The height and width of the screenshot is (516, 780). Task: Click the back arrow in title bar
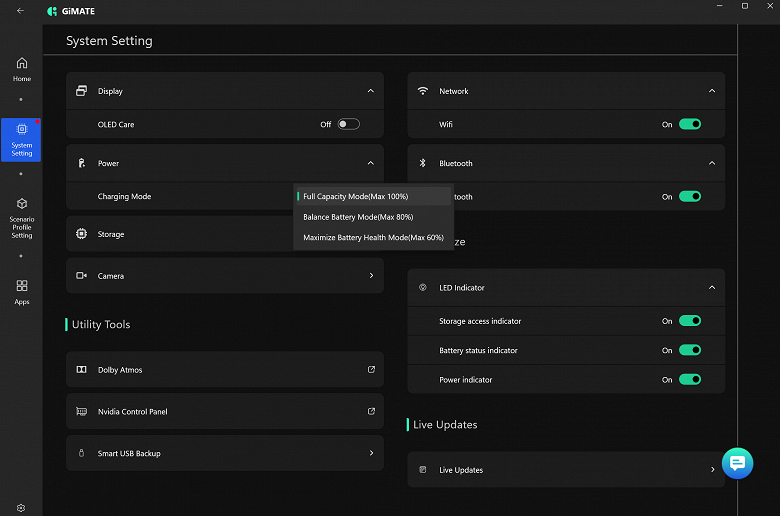point(21,10)
